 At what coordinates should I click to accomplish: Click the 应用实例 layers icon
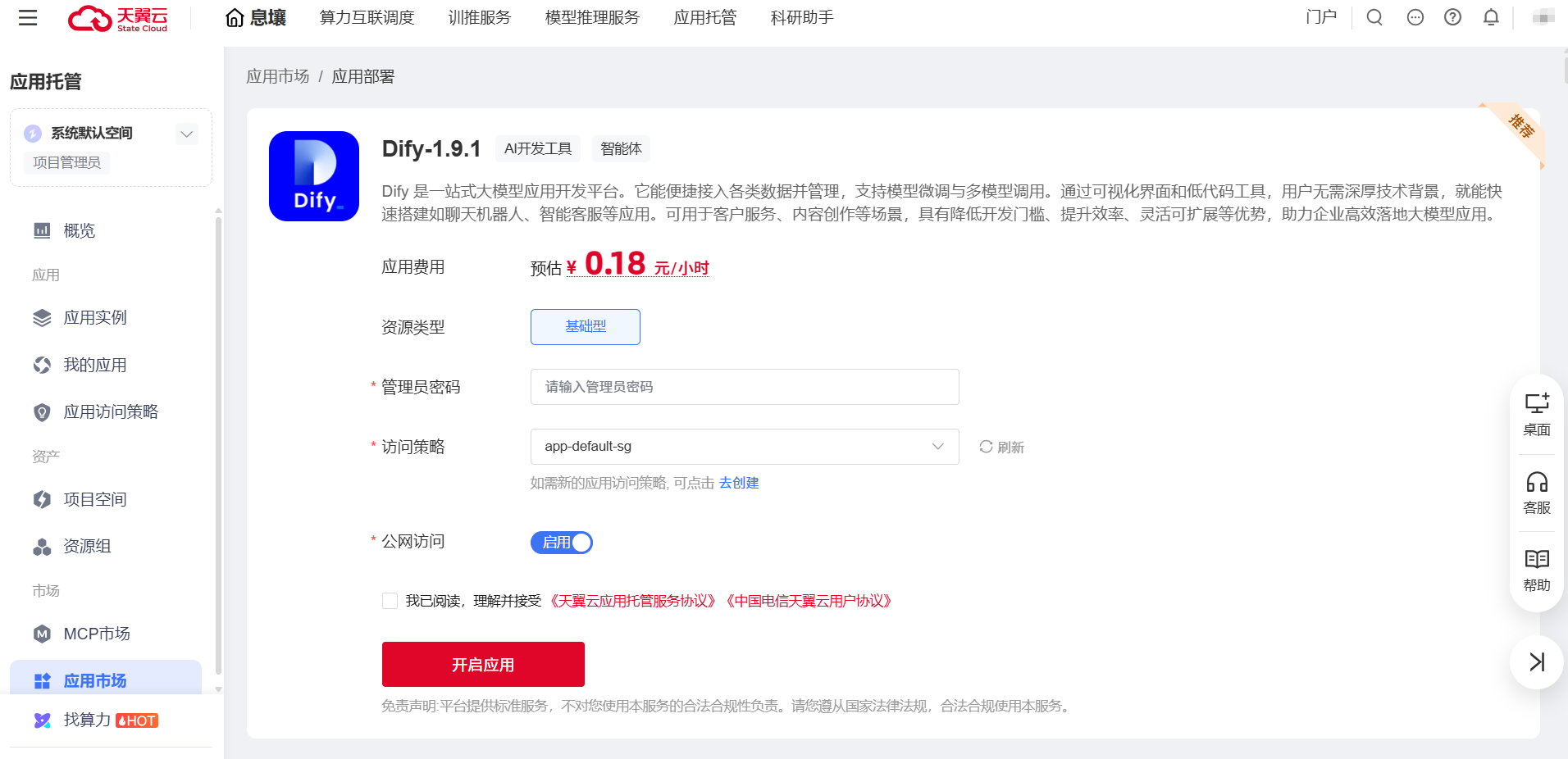tap(42, 318)
